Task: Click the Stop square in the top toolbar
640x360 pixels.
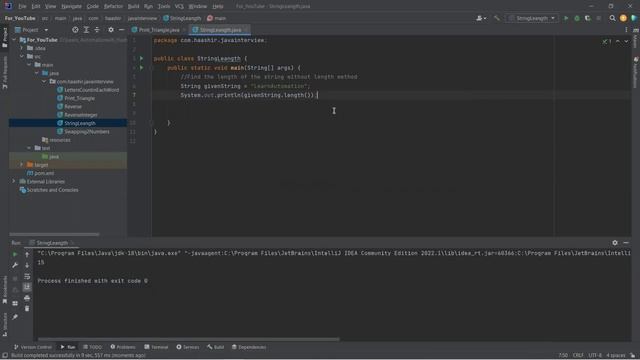Action: point(599,18)
